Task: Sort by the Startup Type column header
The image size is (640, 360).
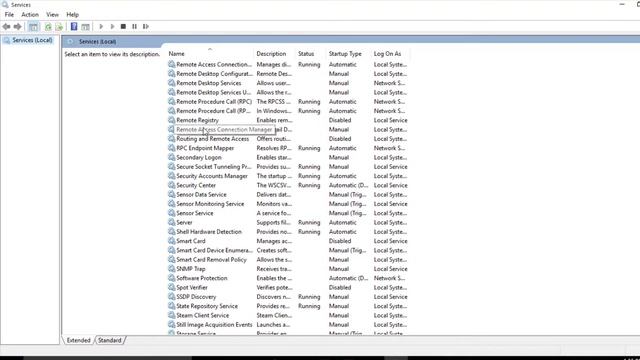Action: (345, 53)
